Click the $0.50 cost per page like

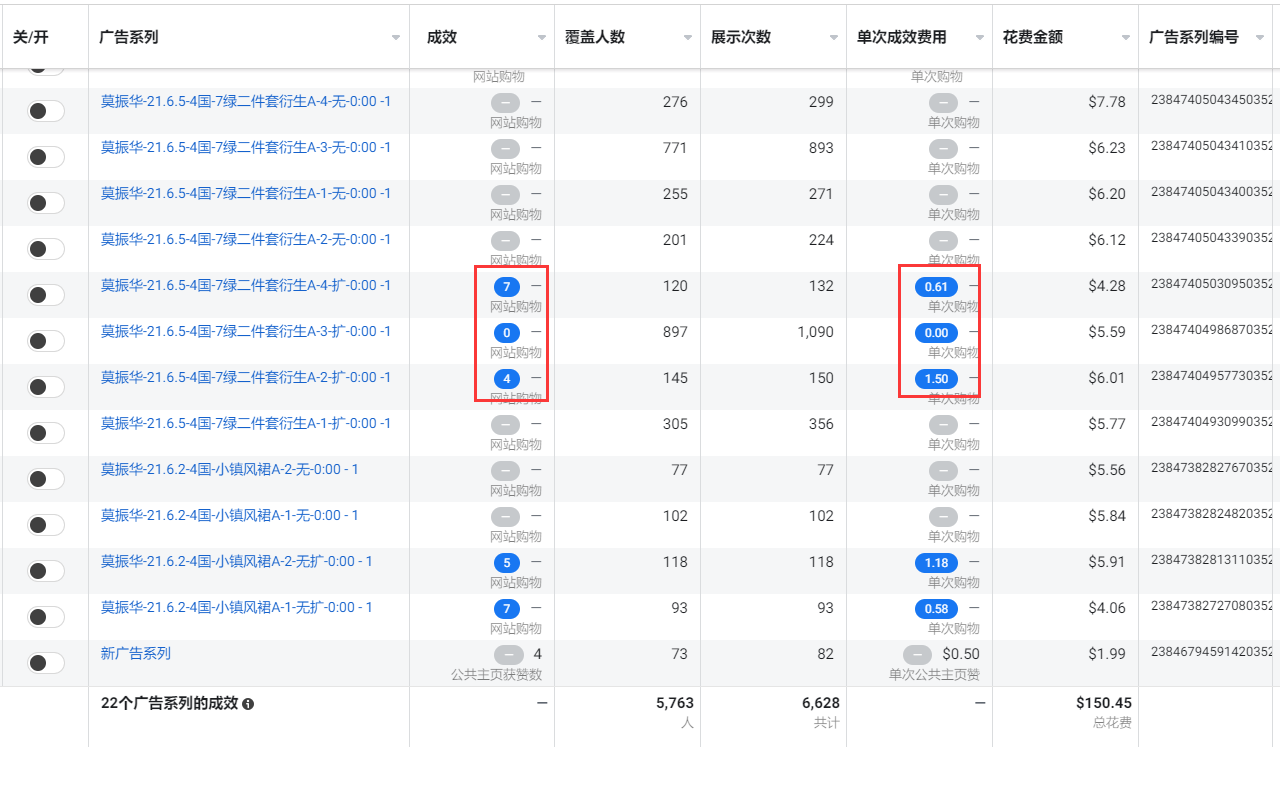pos(961,654)
